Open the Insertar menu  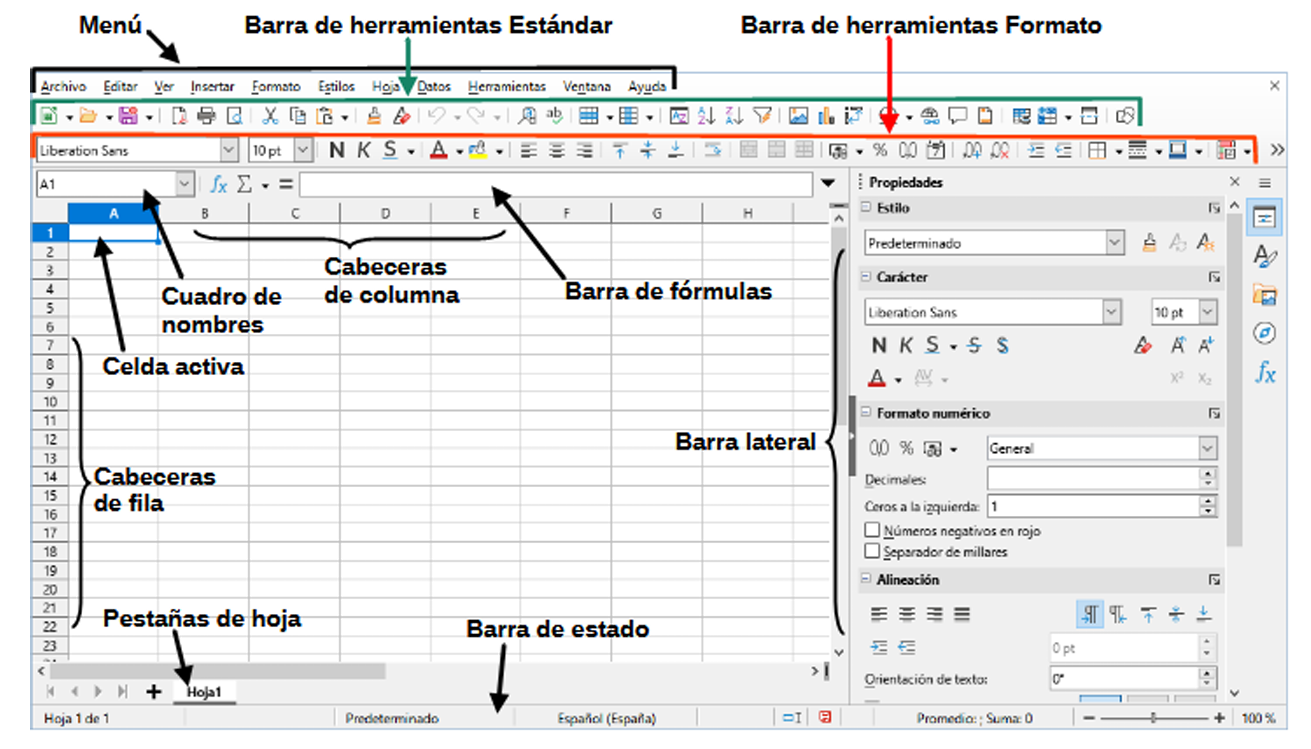(212, 87)
